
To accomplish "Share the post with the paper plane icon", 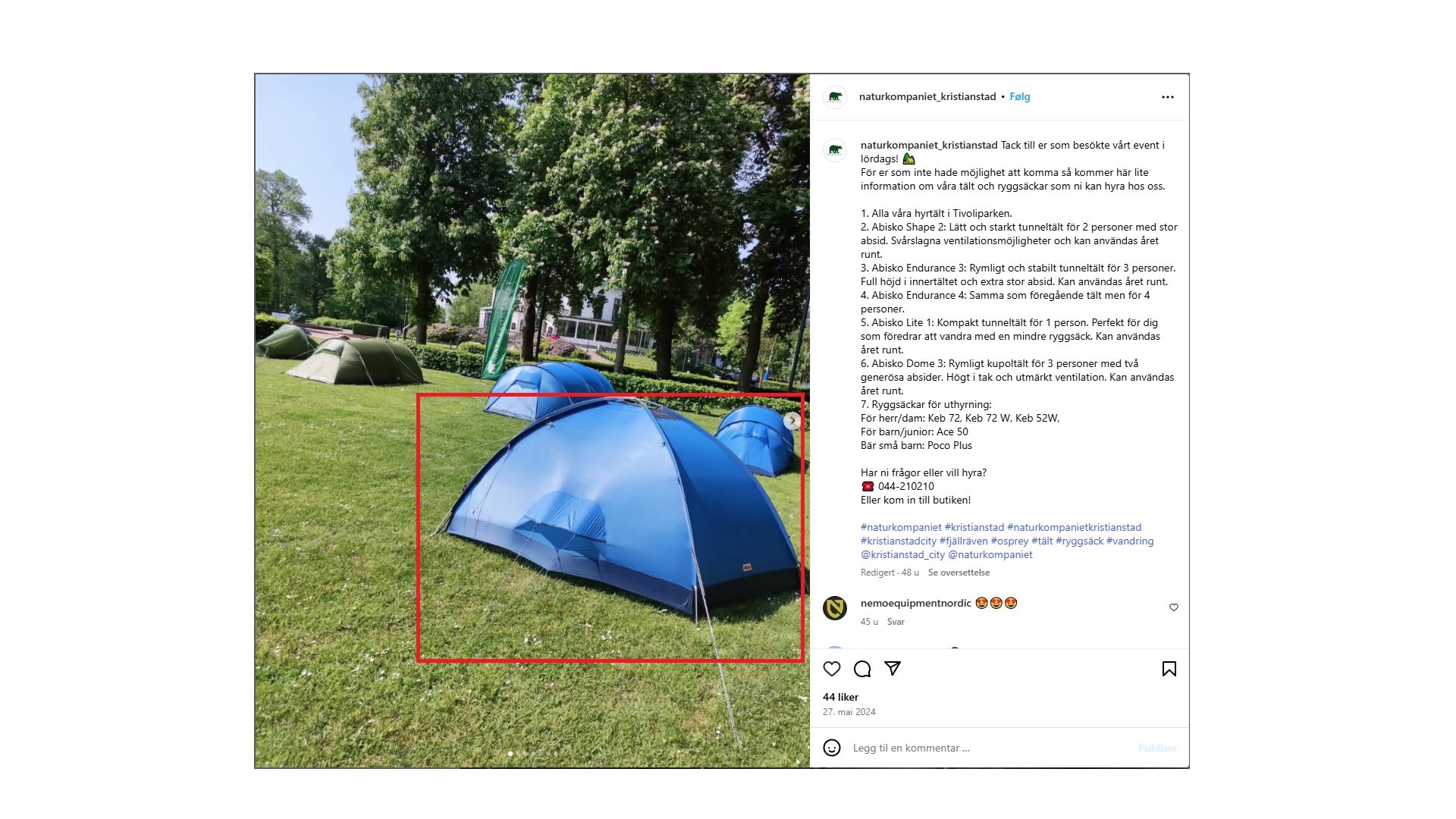I will pos(893,668).
